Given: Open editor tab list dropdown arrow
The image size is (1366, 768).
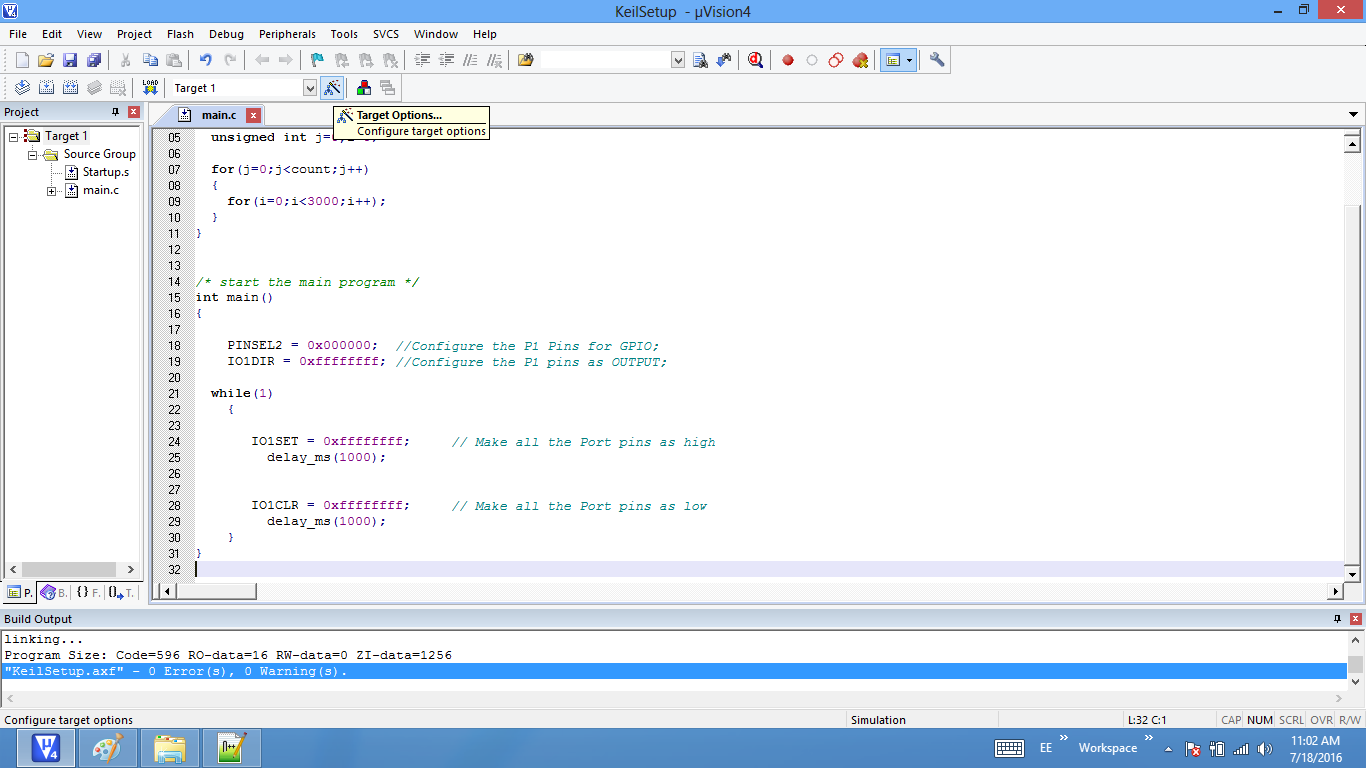Looking at the screenshot, I should click(x=1353, y=115).
